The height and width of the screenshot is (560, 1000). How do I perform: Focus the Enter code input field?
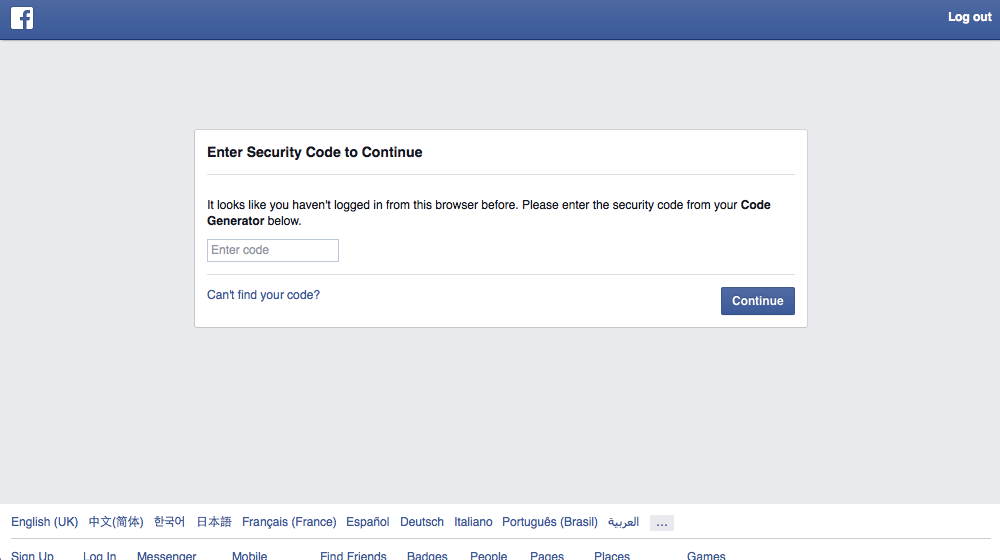click(273, 250)
